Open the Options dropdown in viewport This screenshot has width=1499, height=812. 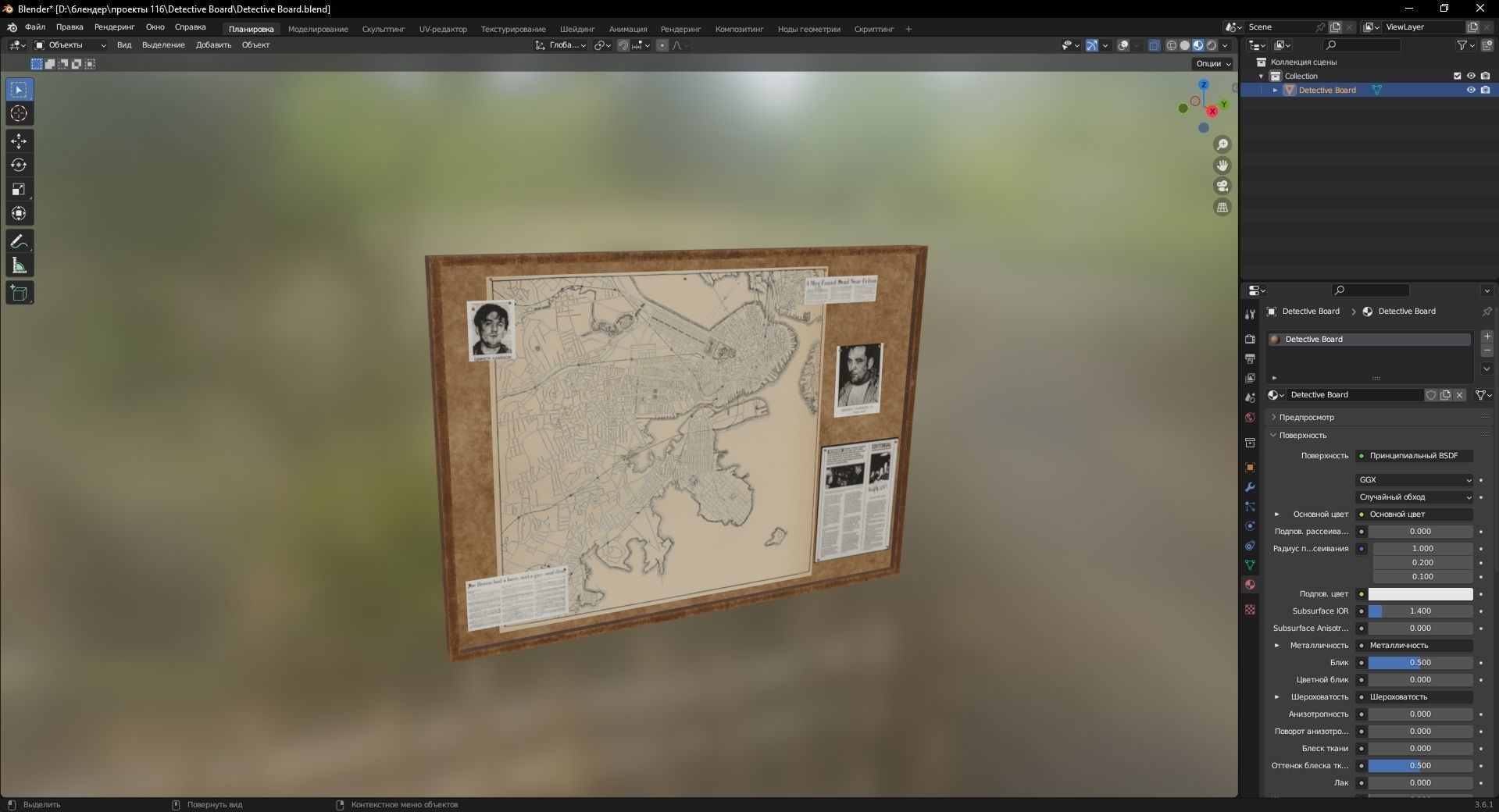tap(1212, 64)
